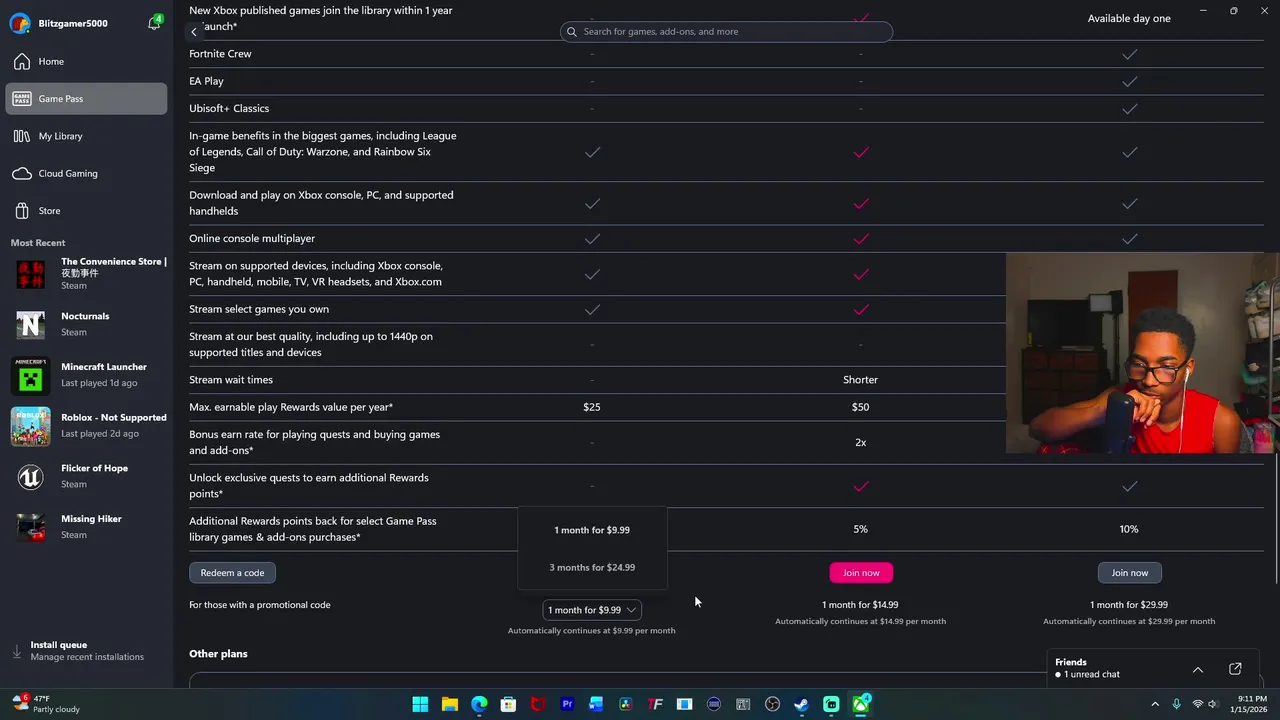Open OBS Studio from taskbar
1280x720 pixels.
[772, 705]
